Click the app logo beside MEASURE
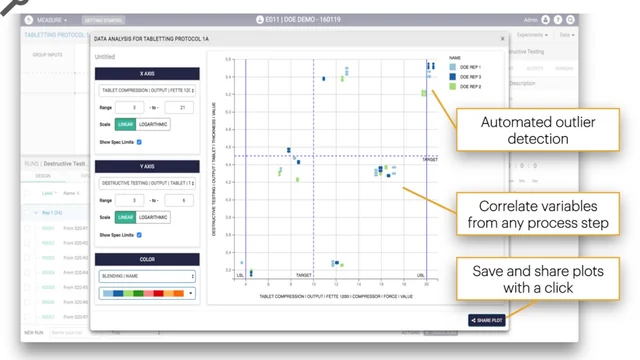Viewport: 640px width, 360px height. coord(29,20)
